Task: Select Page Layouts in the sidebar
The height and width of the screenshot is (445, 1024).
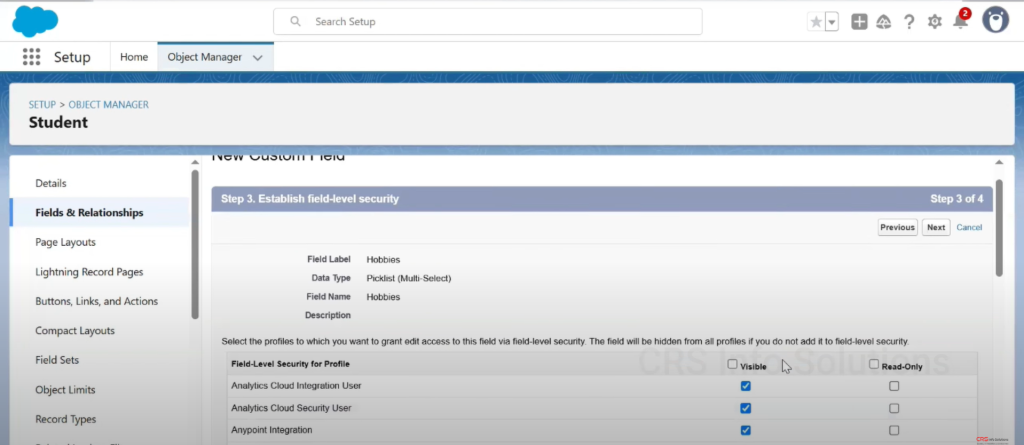Action: point(65,242)
